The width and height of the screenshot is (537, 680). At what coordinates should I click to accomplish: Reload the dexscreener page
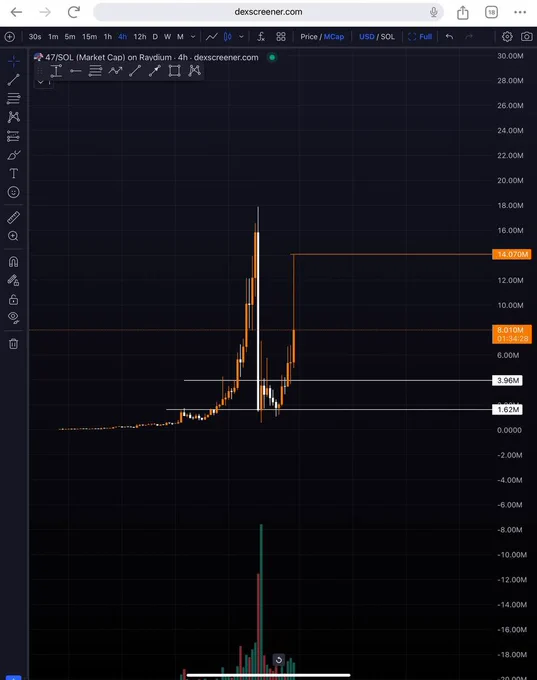74,12
